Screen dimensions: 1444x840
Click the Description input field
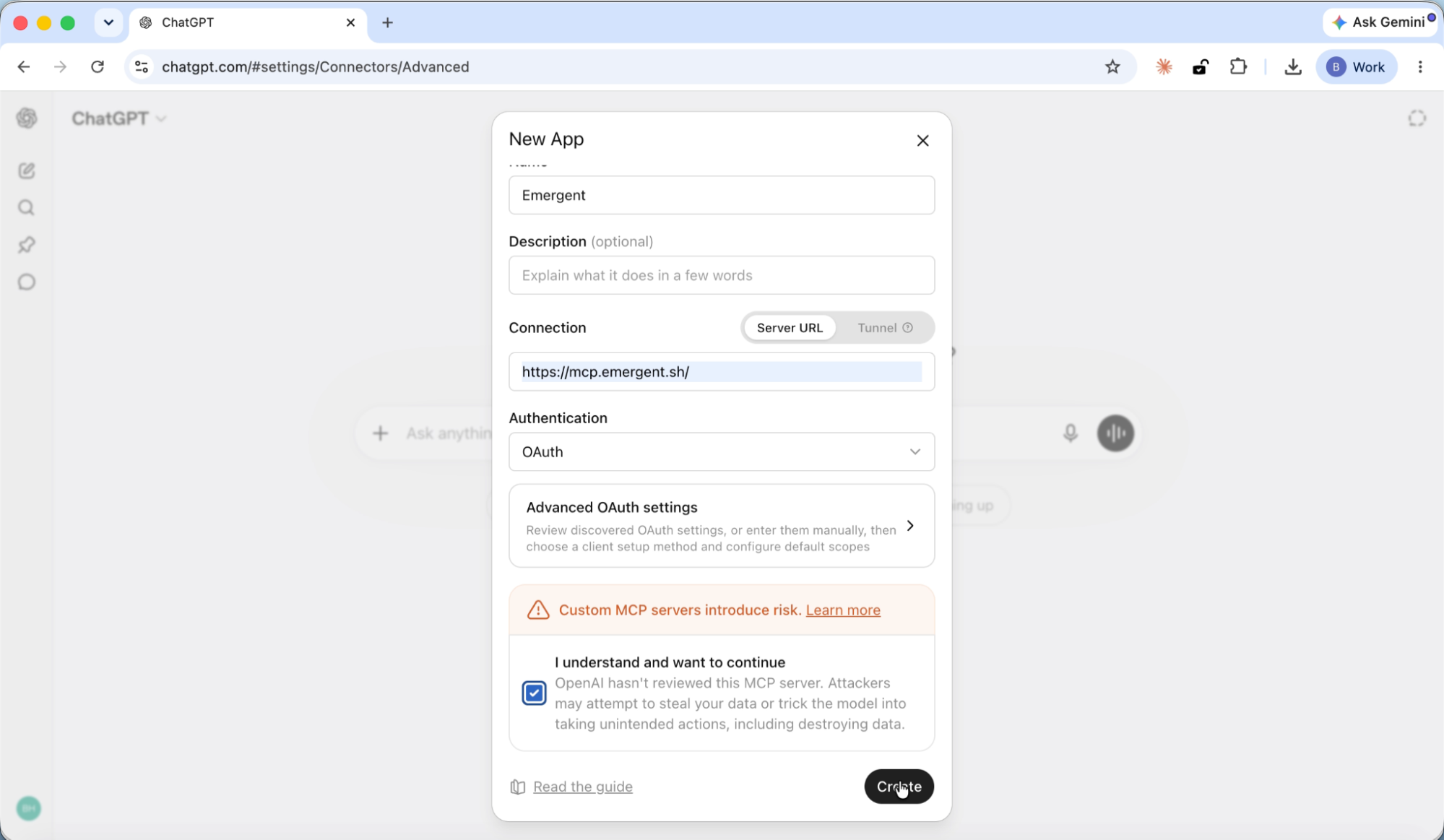click(x=722, y=275)
